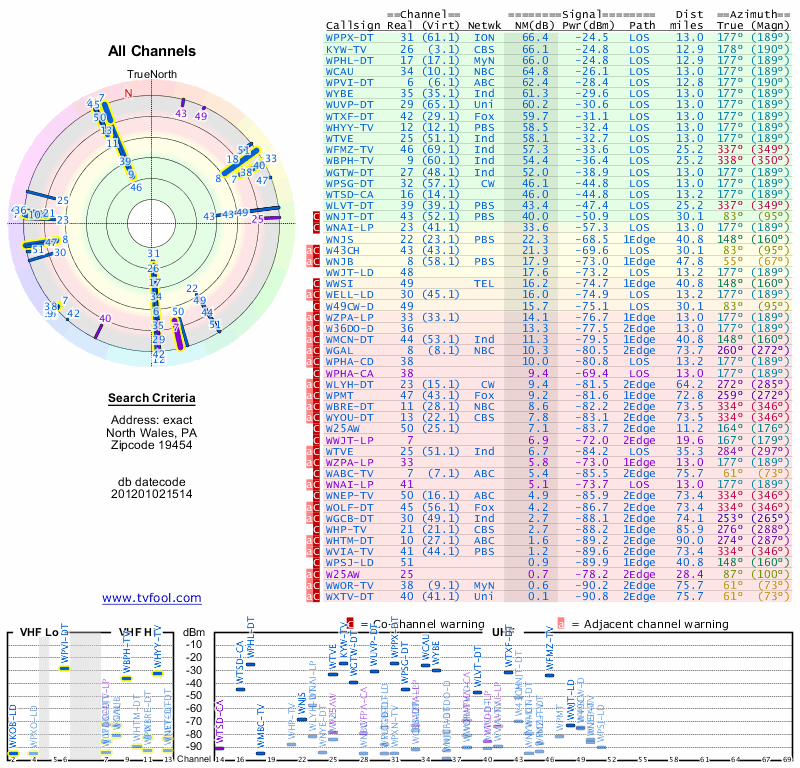Click the adjacent-channel warning icon beside W43CH
The width and height of the screenshot is (800, 768).
point(308,250)
